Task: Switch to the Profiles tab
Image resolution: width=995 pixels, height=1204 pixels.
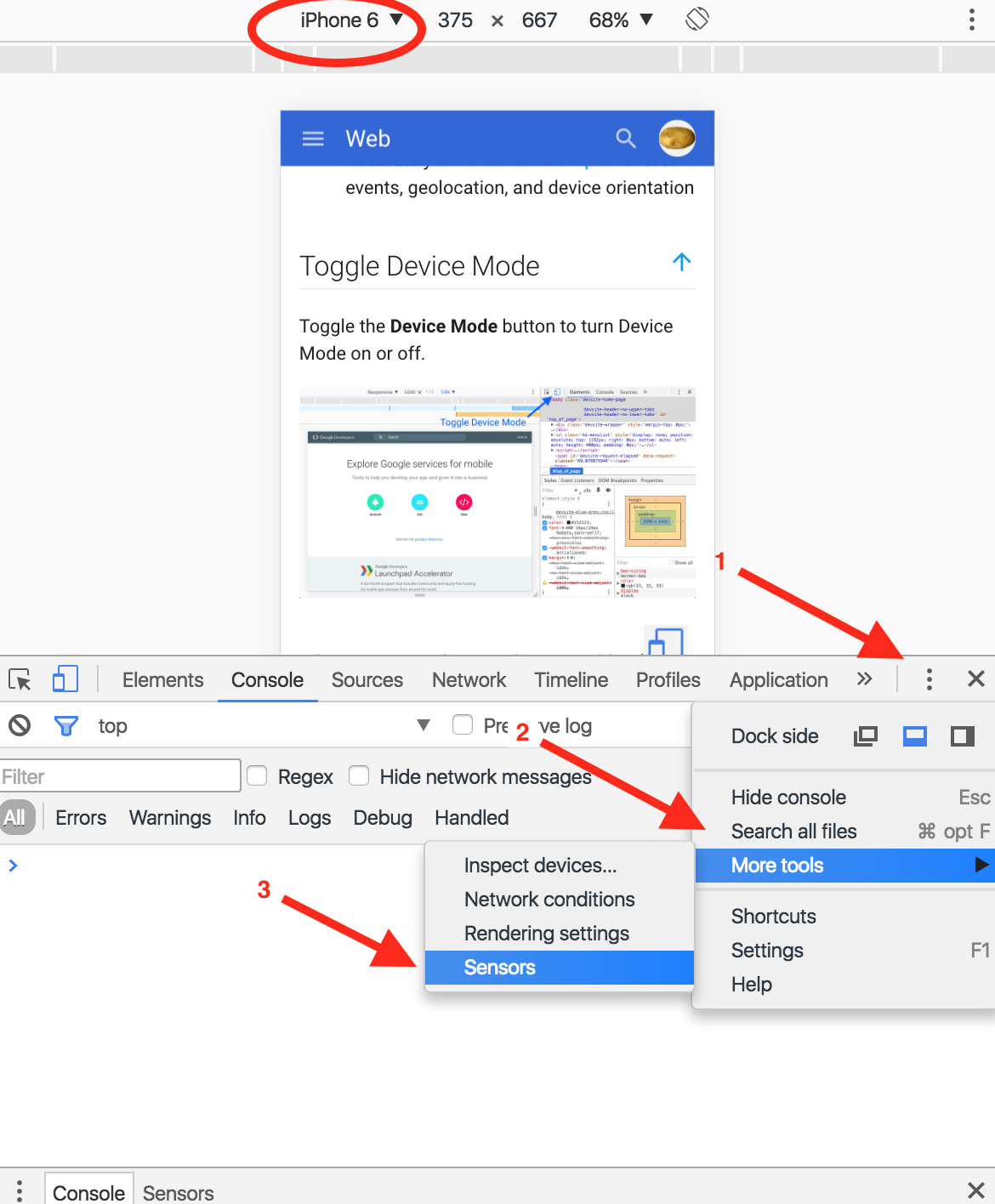Action: pyautogui.click(x=668, y=680)
